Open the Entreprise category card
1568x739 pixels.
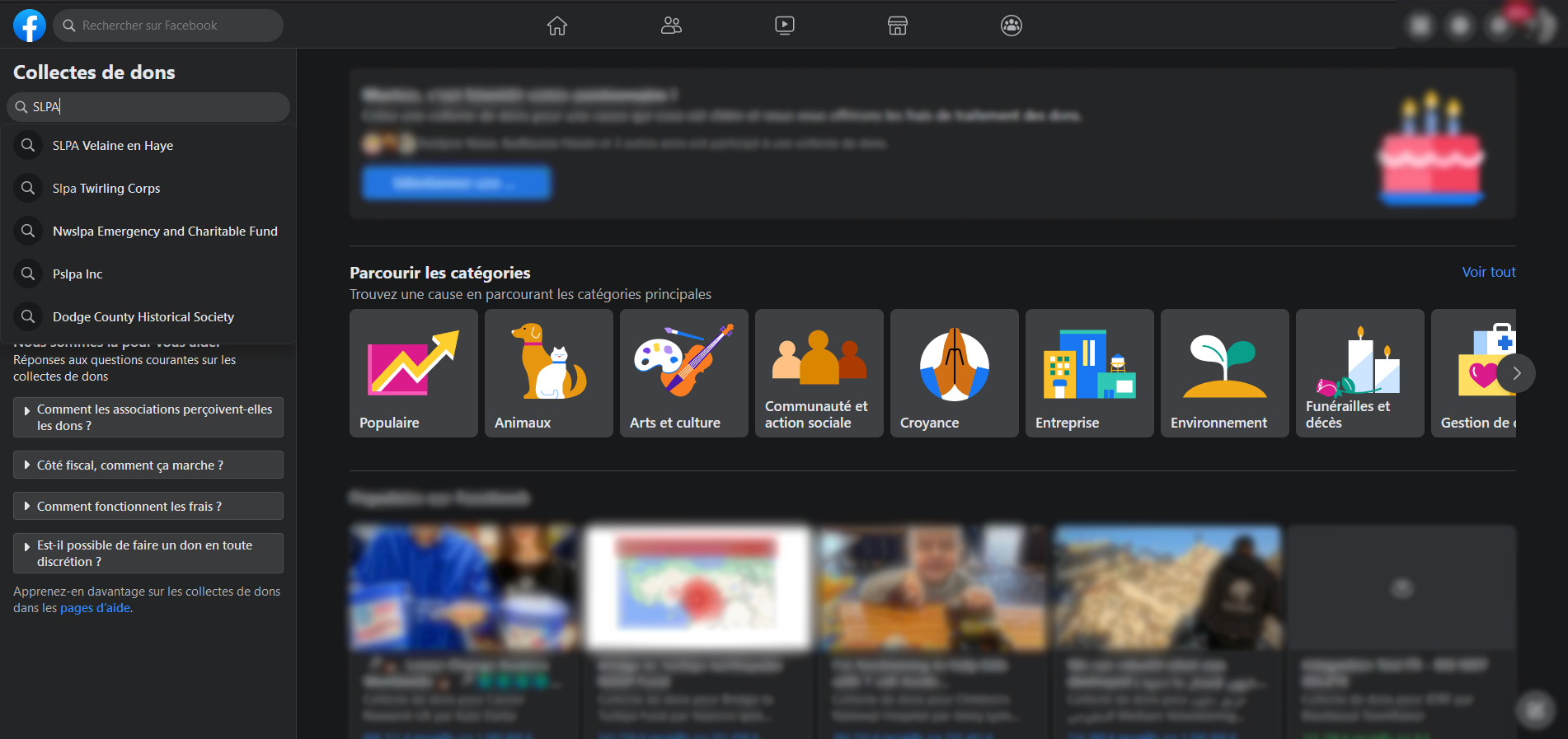pos(1090,373)
